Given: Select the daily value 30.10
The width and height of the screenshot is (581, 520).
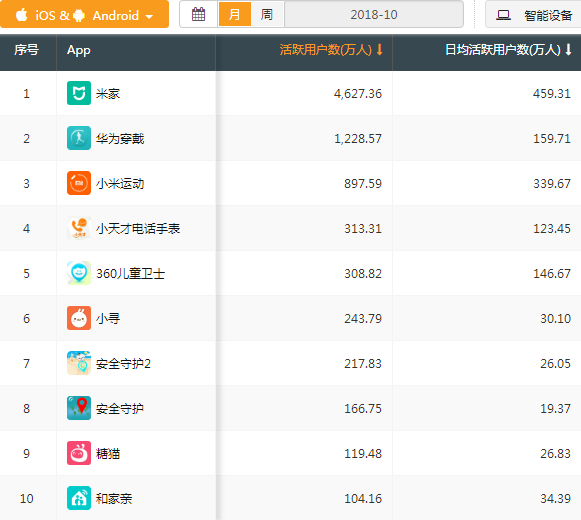Looking at the screenshot, I should point(555,318).
